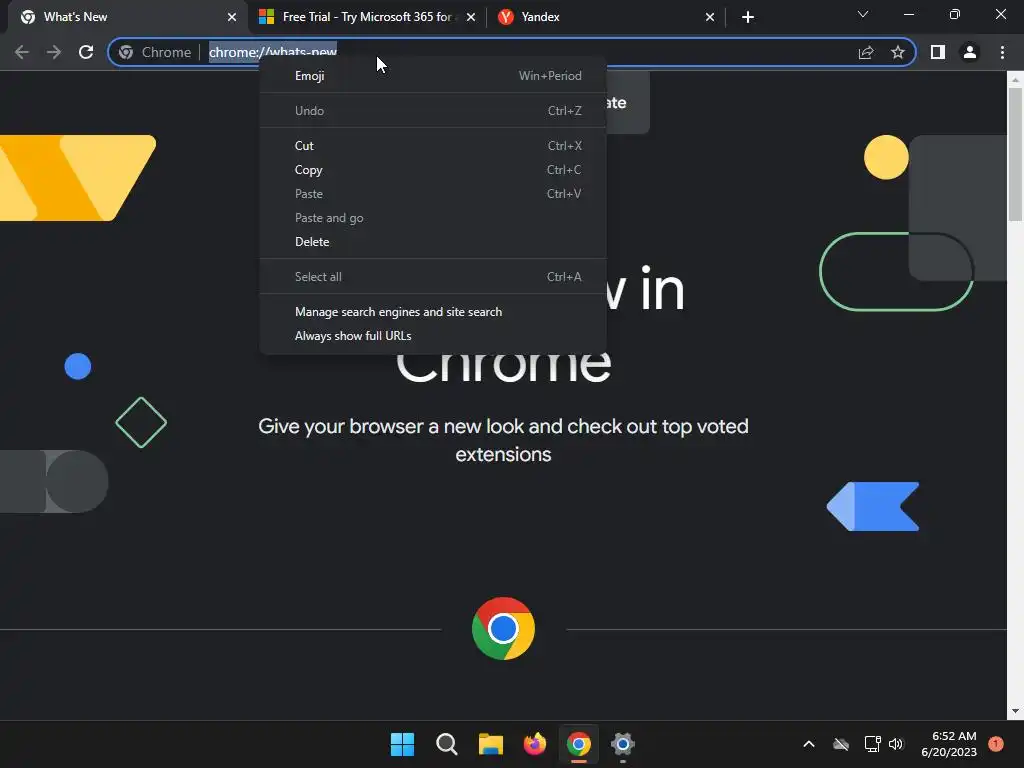Choose Emoji from the context menu
Image resolution: width=1024 pixels, height=768 pixels.
[x=433, y=76]
